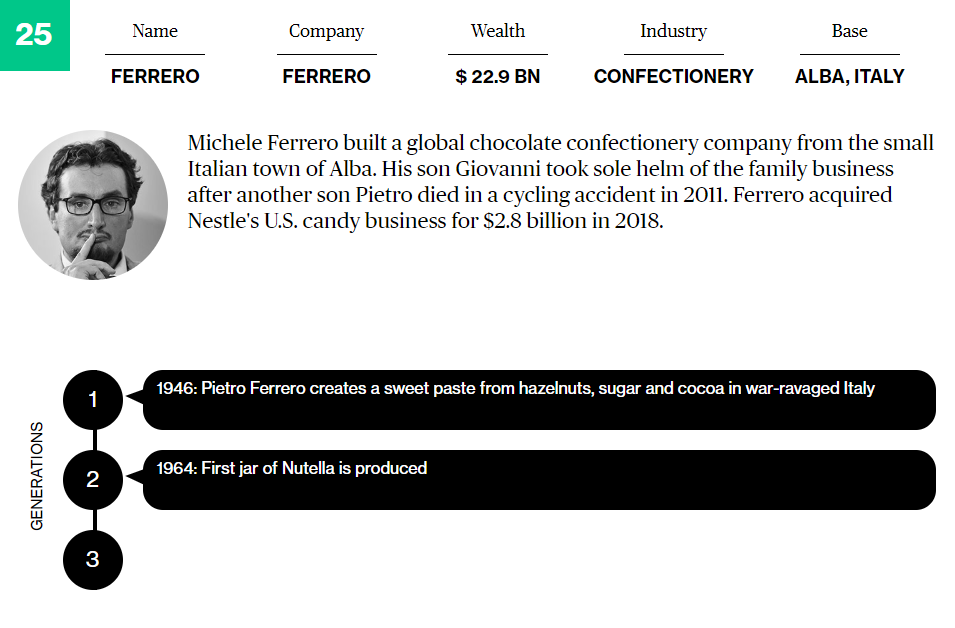This screenshot has width=955, height=628.
Task: Click the FERRERO name value
Action: point(155,76)
